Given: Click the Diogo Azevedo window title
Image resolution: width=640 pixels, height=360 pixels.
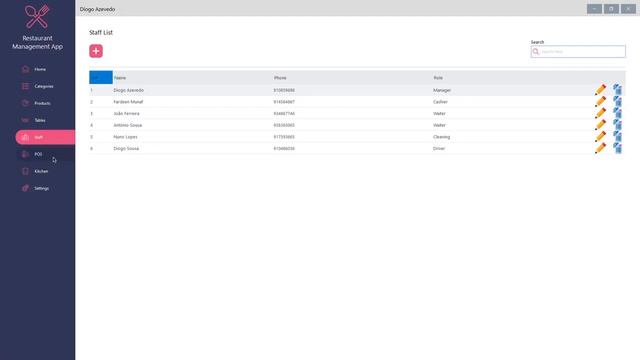Looking at the screenshot, I should [97, 9].
